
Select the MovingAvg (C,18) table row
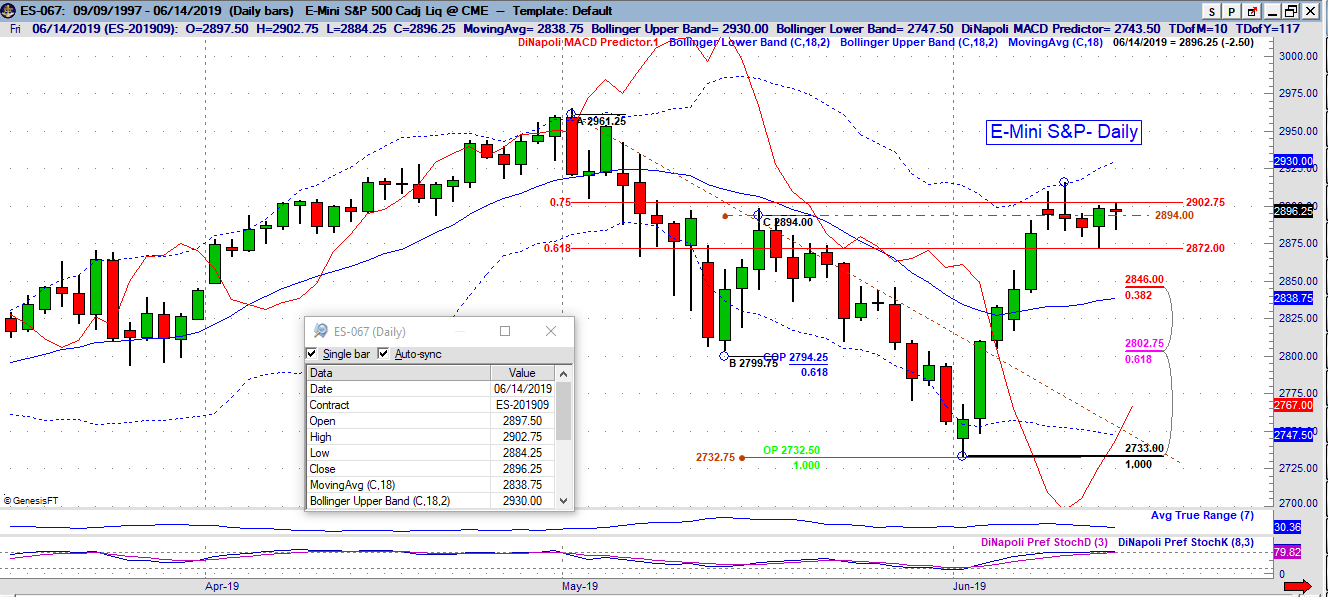coord(430,485)
